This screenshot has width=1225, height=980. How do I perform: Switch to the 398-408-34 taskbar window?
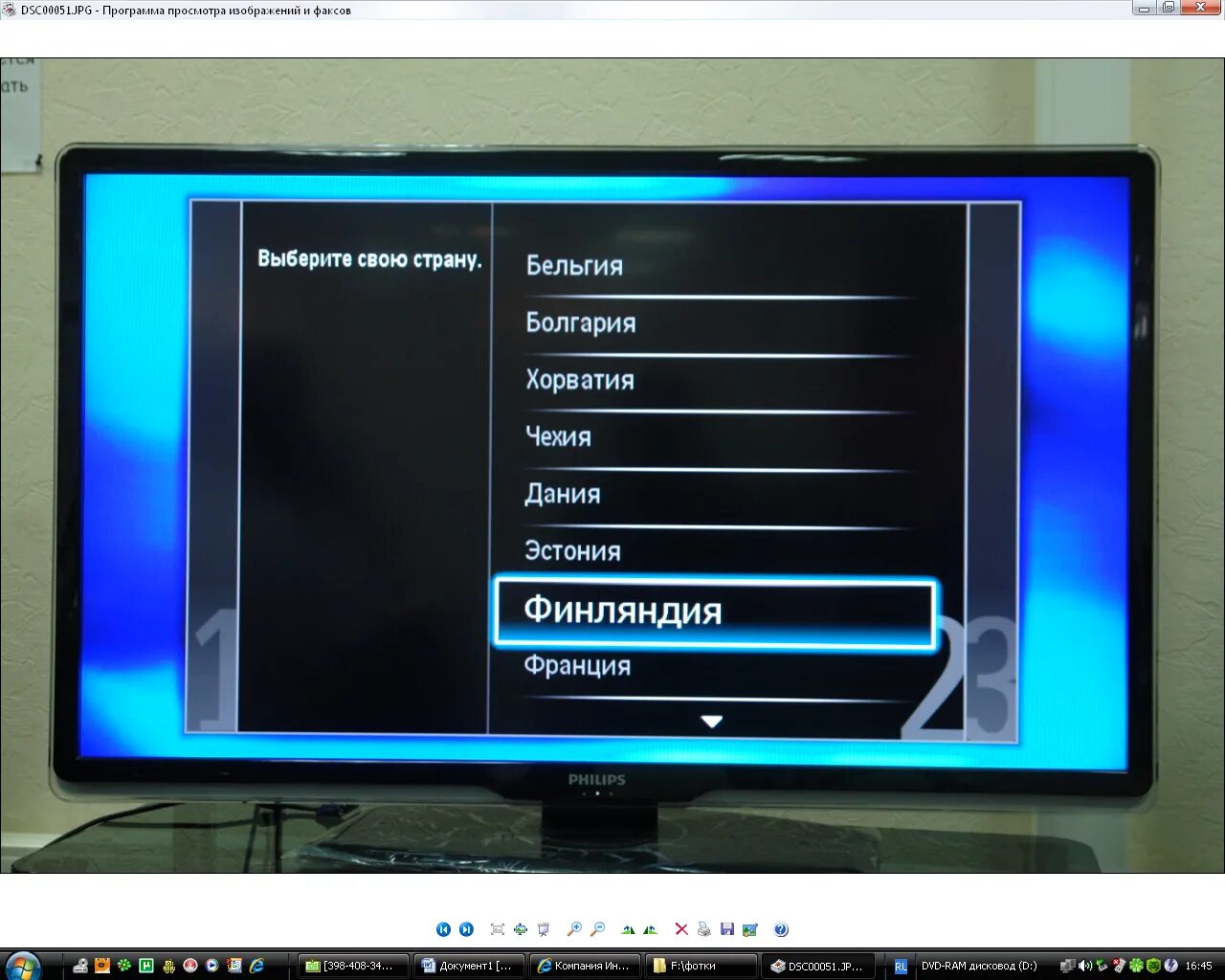(x=353, y=966)
